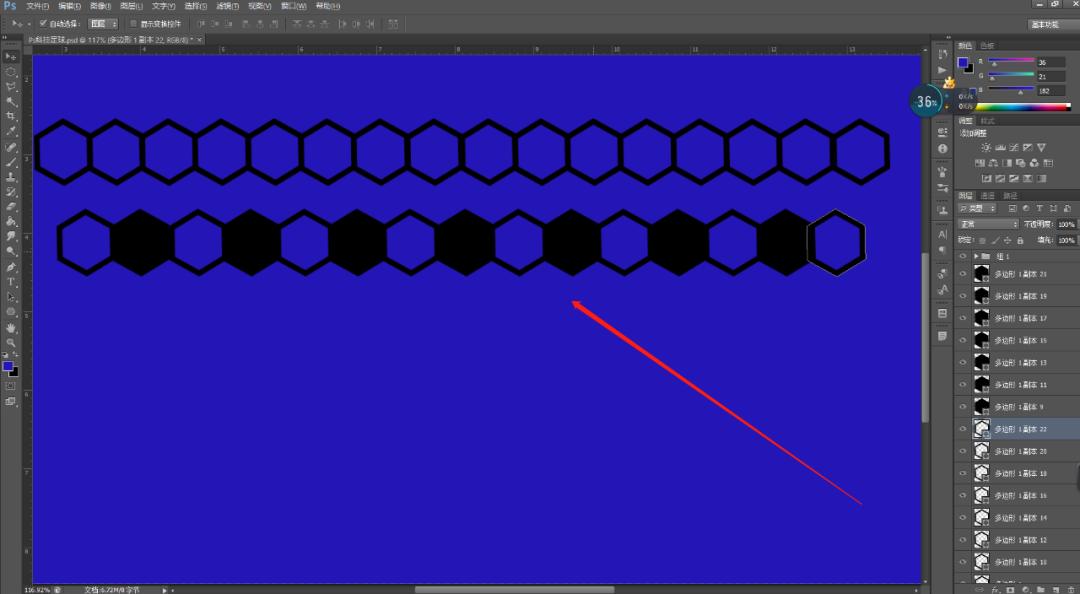Select the History Brush tool
1080x594 pixels.
click(x=10, y=192)
